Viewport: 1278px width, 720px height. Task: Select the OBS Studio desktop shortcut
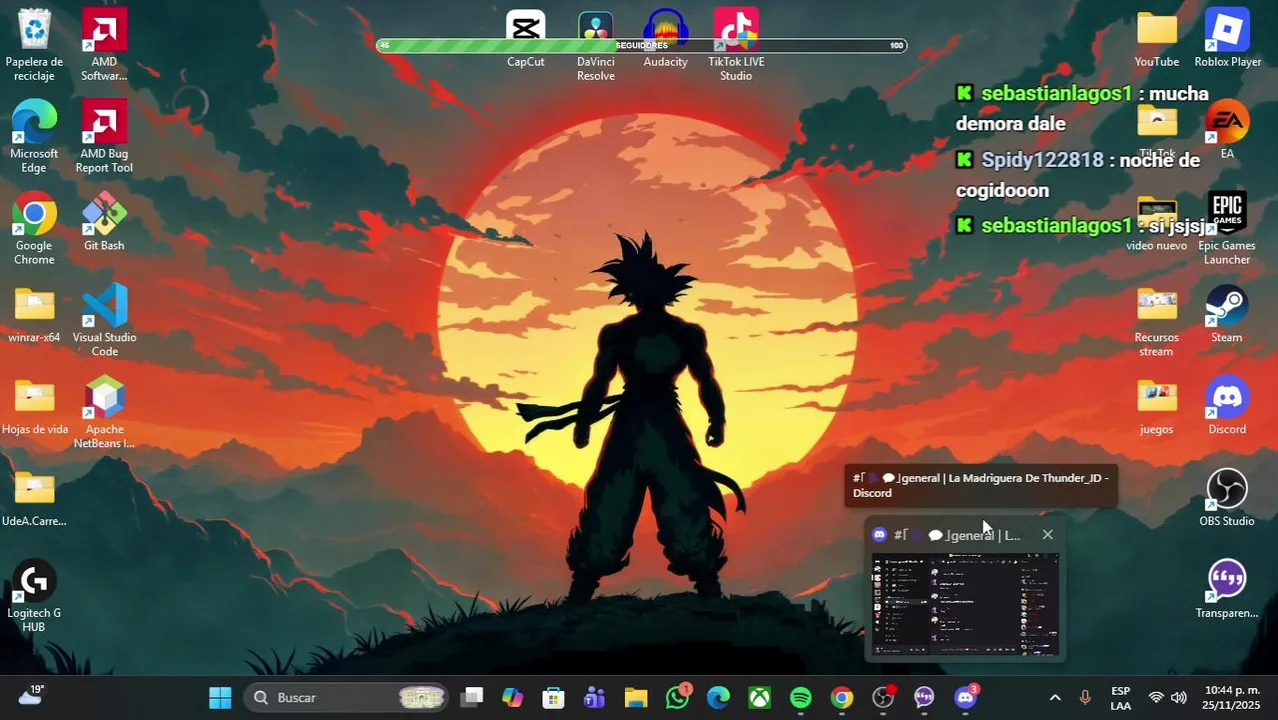(x=1227, y=499)
